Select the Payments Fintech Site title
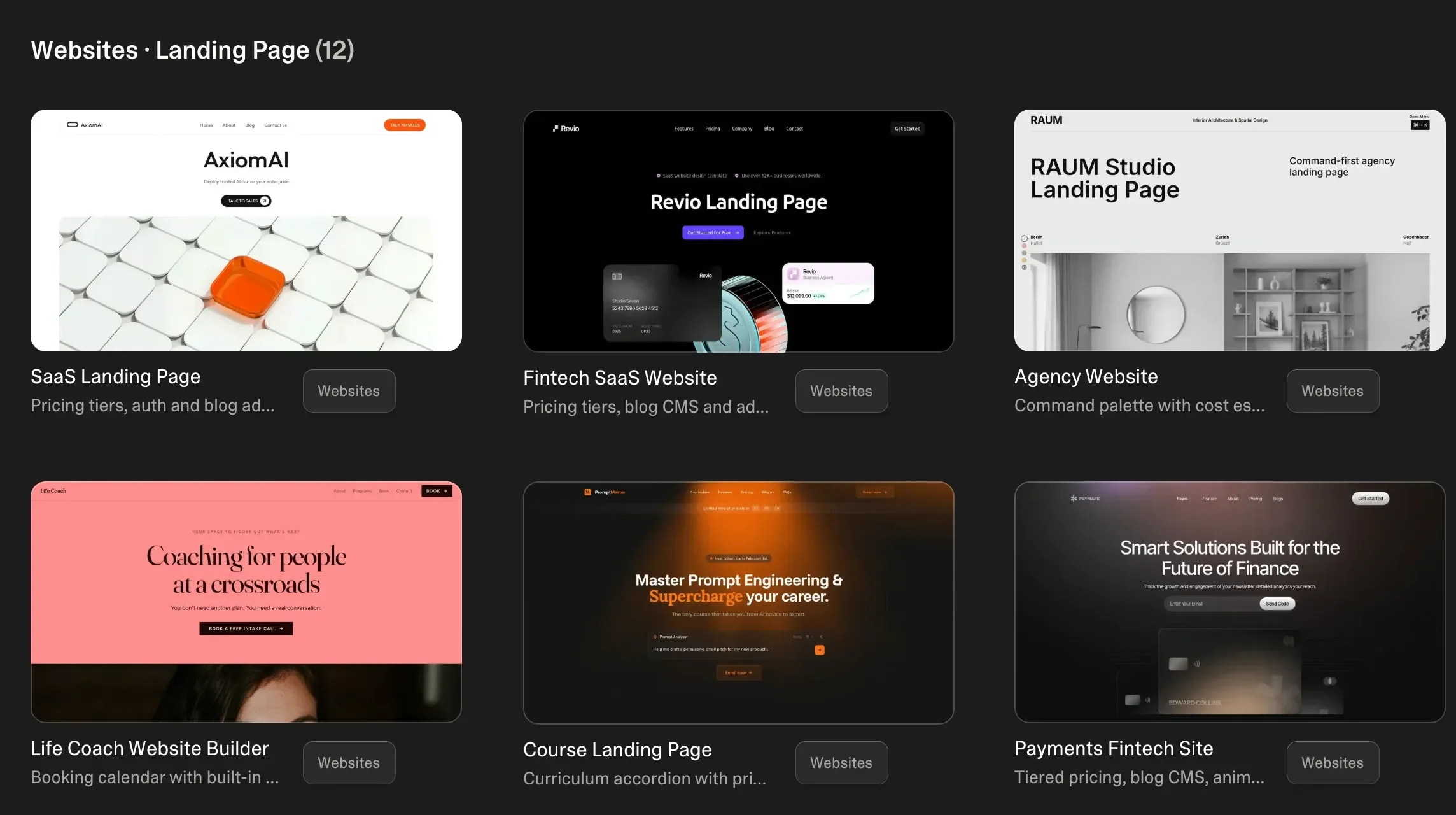Screen dimensions: 1456x815 1114,749
